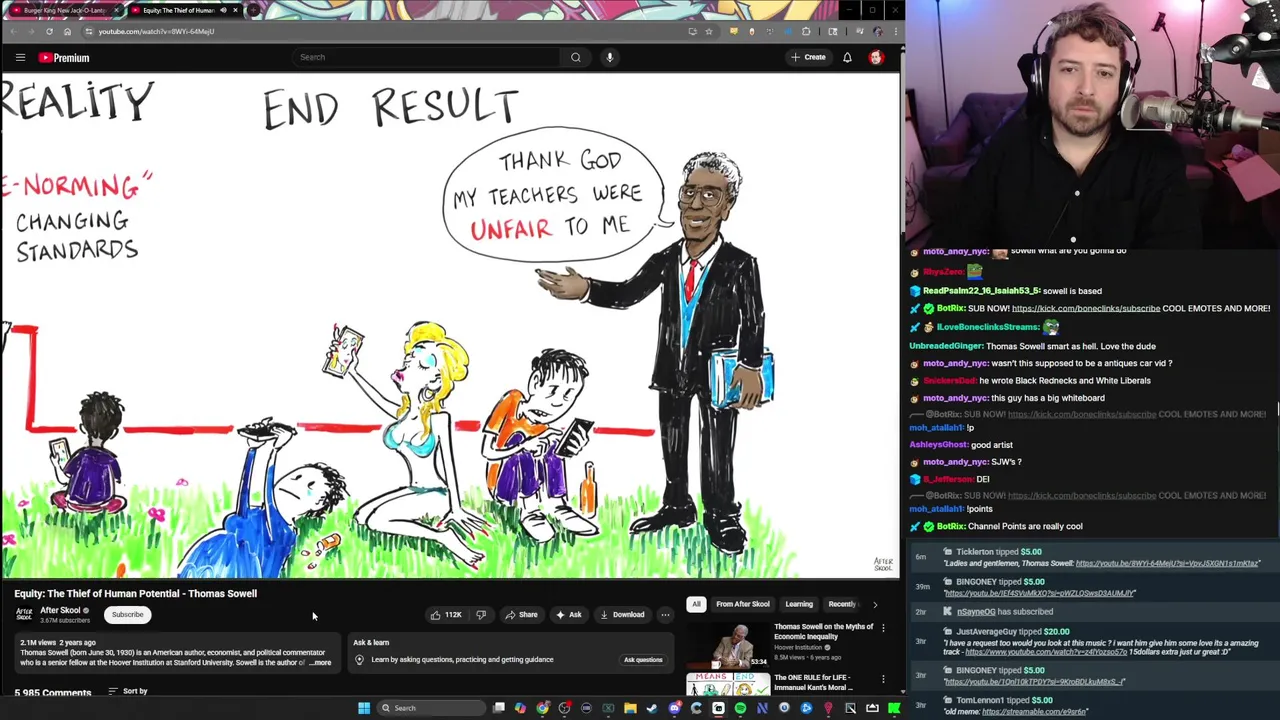Reload the page with the browser refresh icon
1280x720 pixels.
pyautogui.click(x=49, y=31)
